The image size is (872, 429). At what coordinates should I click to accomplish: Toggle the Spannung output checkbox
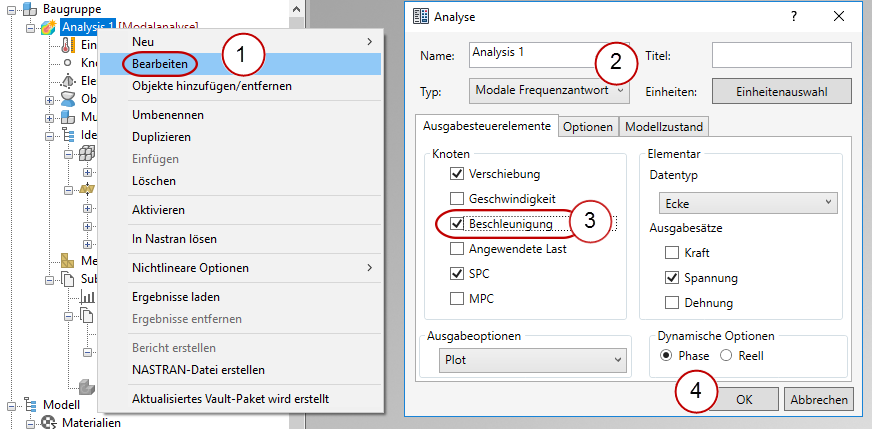(x=671, y=278)
